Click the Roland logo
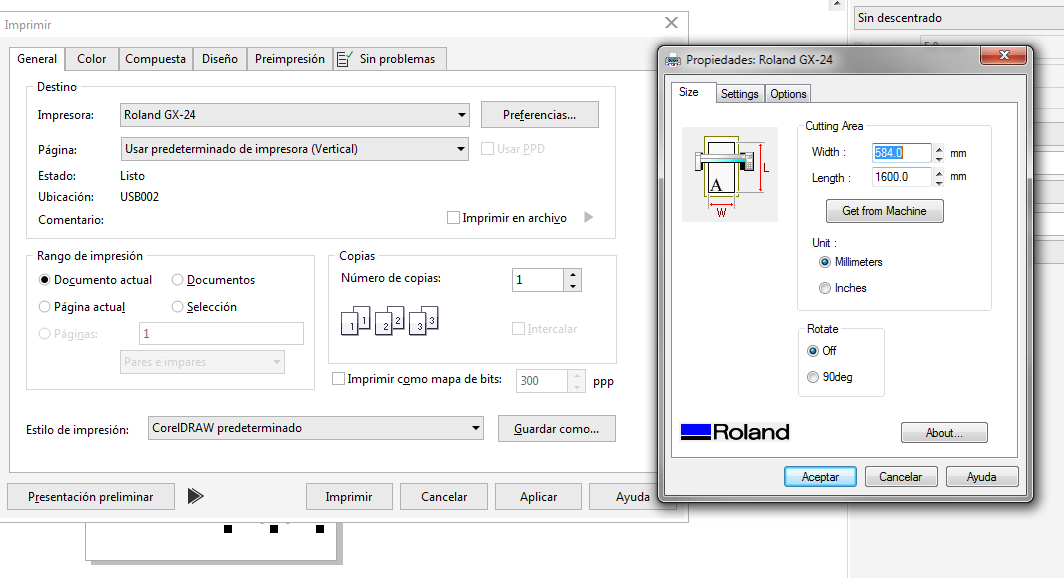 point(735,432)
